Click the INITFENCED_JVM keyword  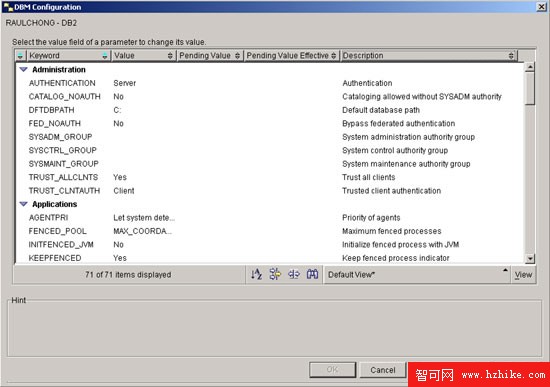coord(61,245)
